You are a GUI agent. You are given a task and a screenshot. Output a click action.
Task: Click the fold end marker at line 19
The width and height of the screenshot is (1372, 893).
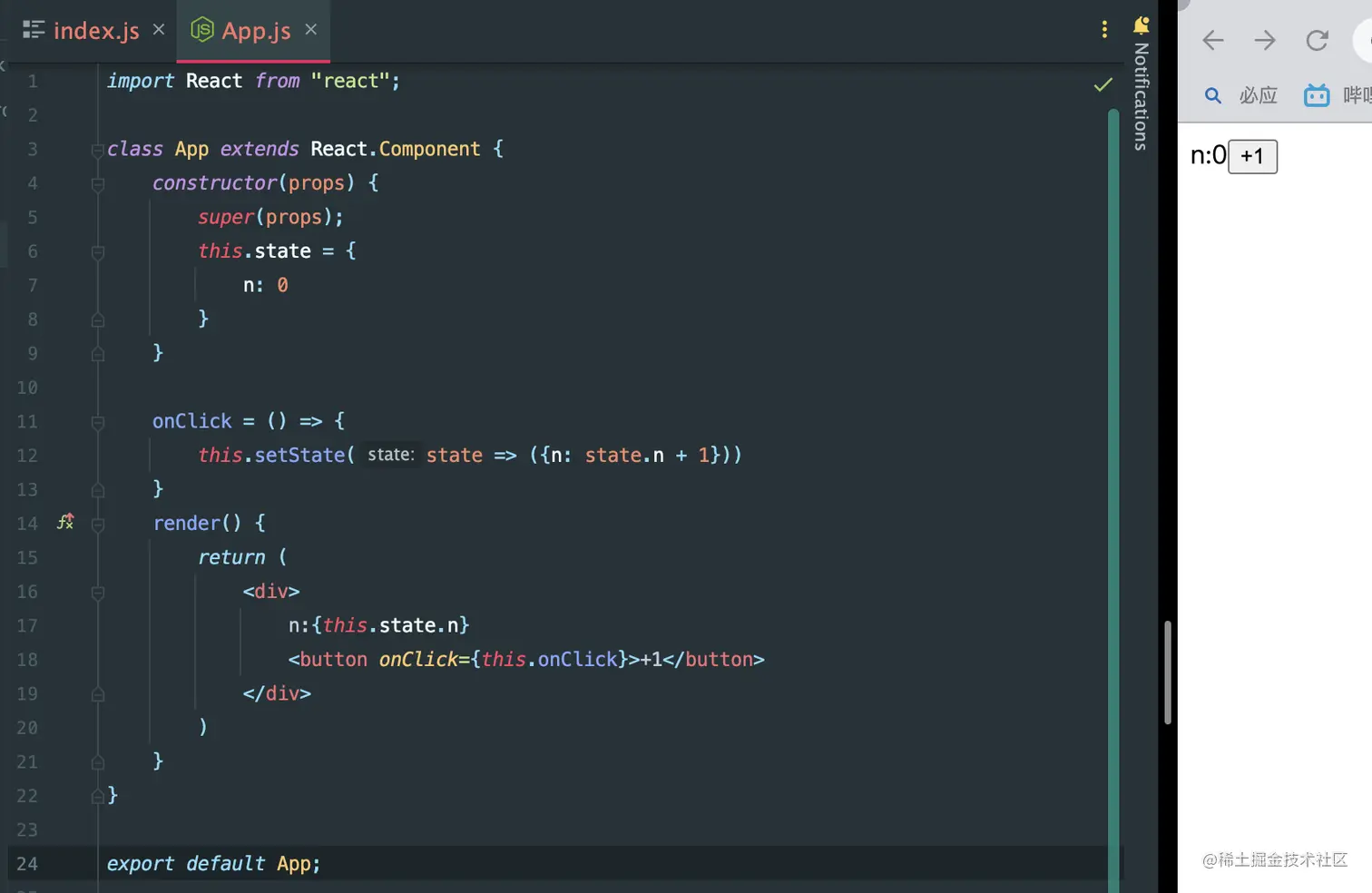98,694
